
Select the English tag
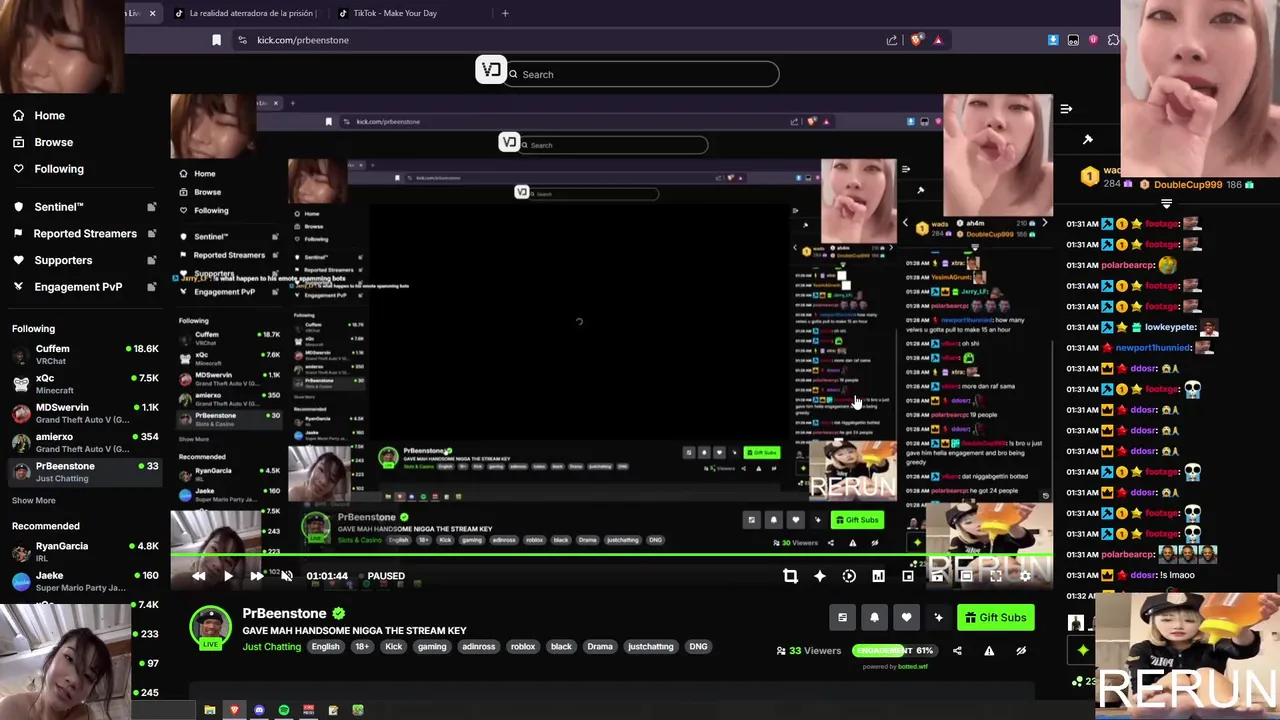click(x=325, y=647)
